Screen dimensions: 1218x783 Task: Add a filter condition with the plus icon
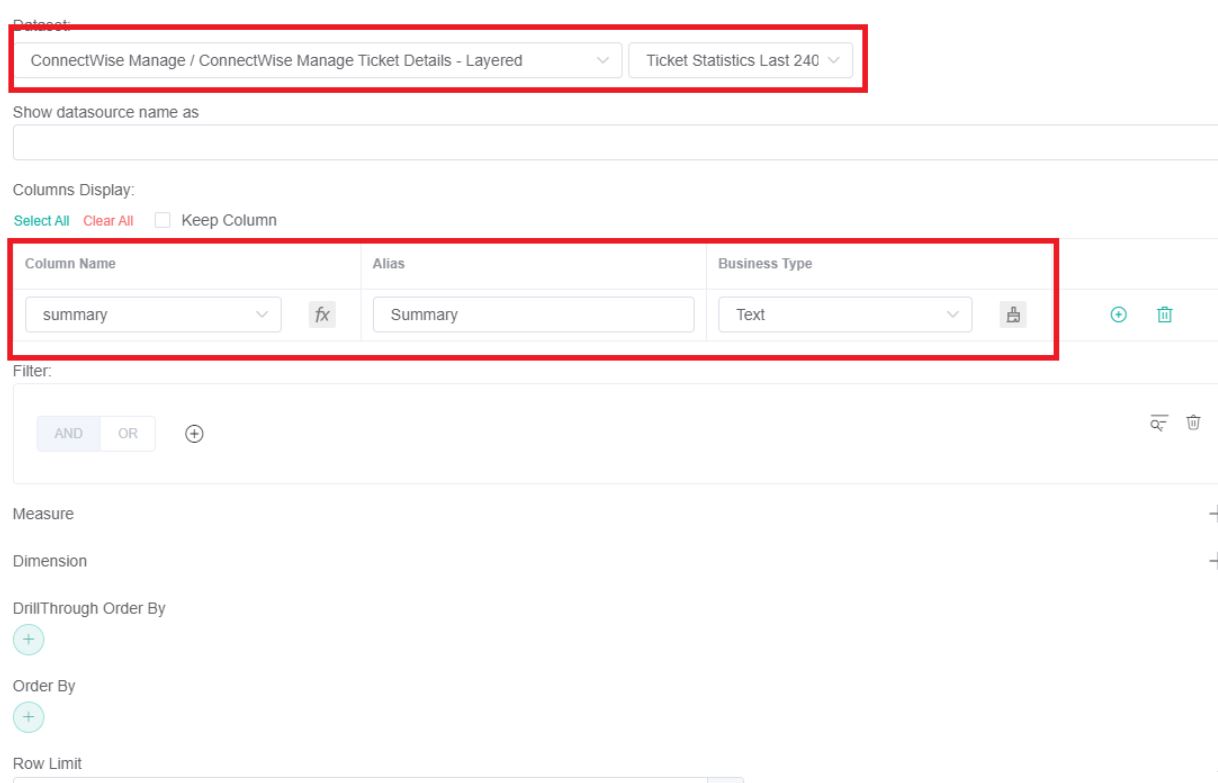[x=194, y=434]
